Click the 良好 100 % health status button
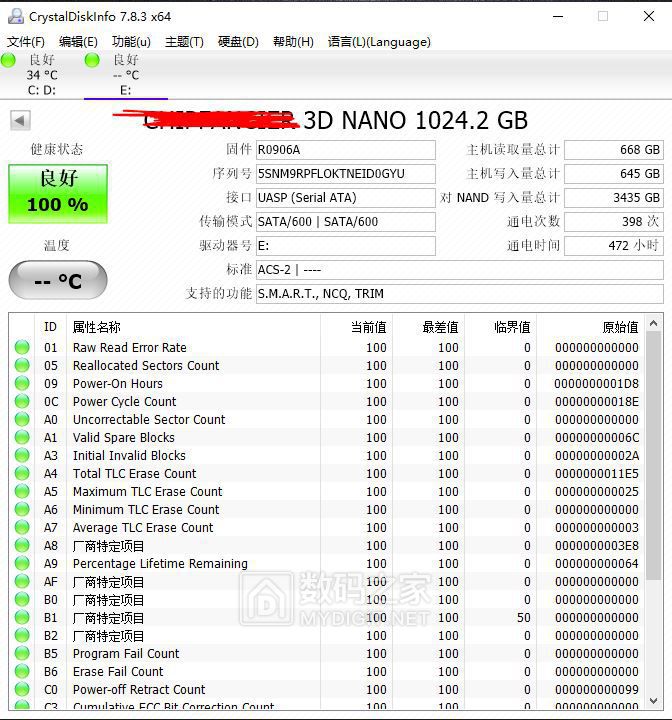The width and height of the screenshot is (672, 720). pyautogui.click(x=58, y=194)
